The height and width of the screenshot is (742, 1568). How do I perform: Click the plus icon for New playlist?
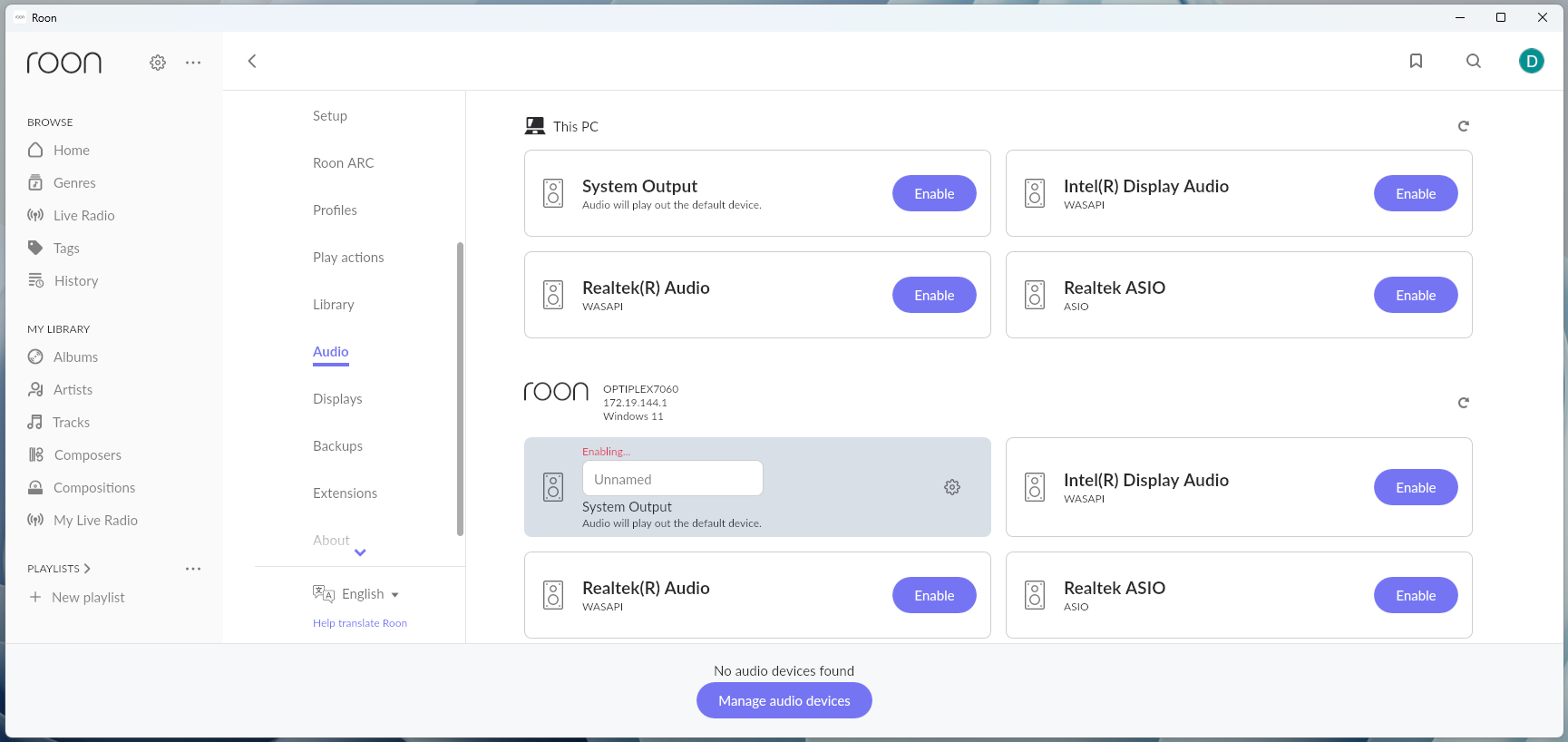pyautogui.click(x=35, y=597)
